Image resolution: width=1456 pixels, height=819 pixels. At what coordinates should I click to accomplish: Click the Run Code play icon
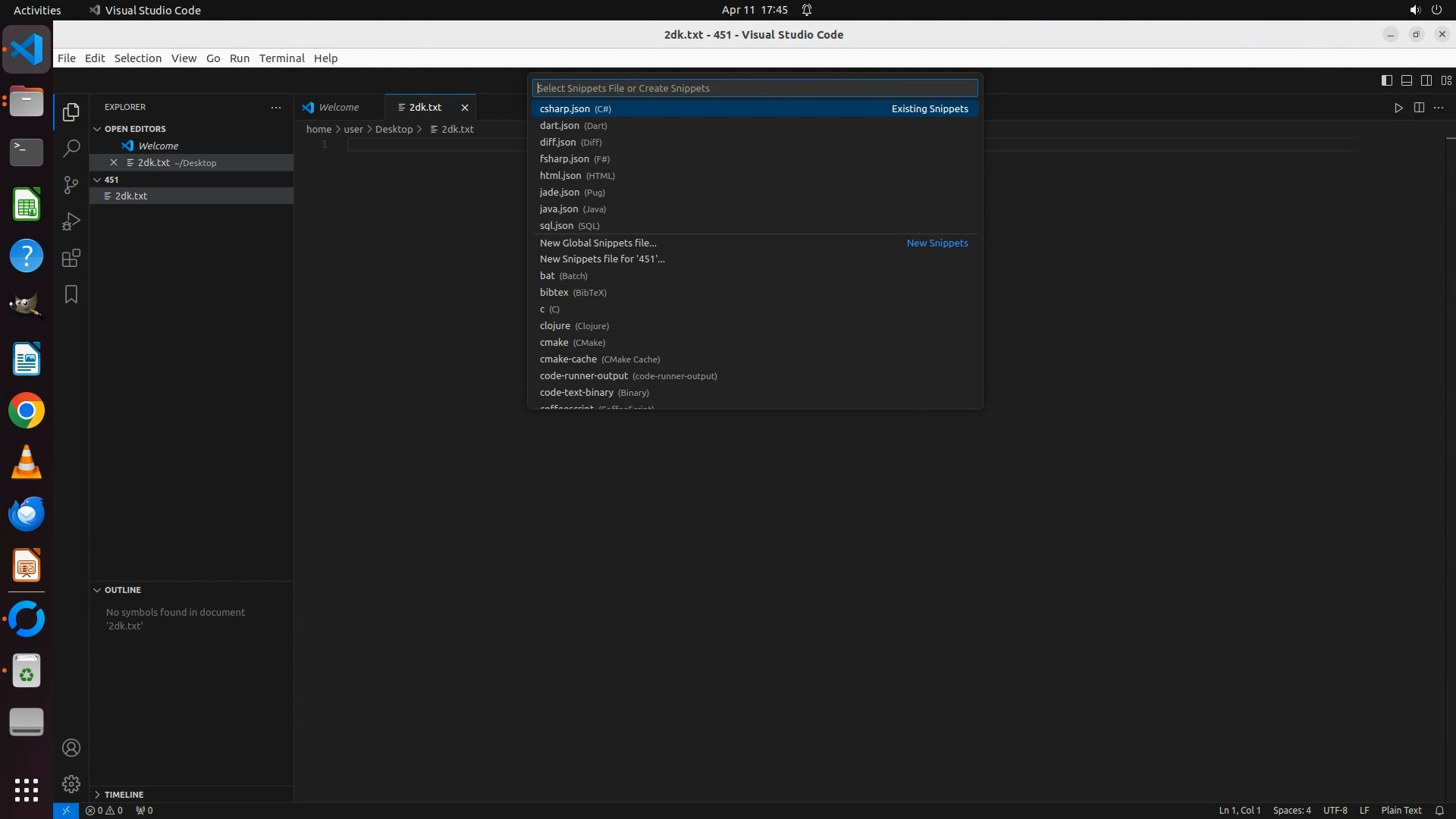point(1398,108)
